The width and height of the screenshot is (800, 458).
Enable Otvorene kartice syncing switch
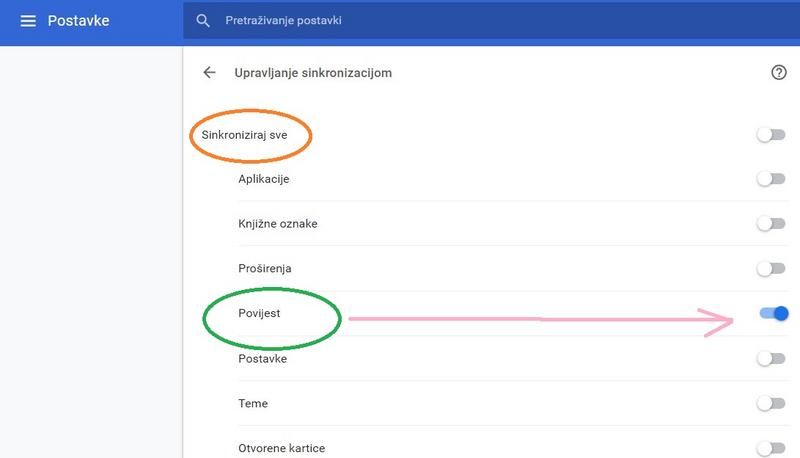click(771, 448)
